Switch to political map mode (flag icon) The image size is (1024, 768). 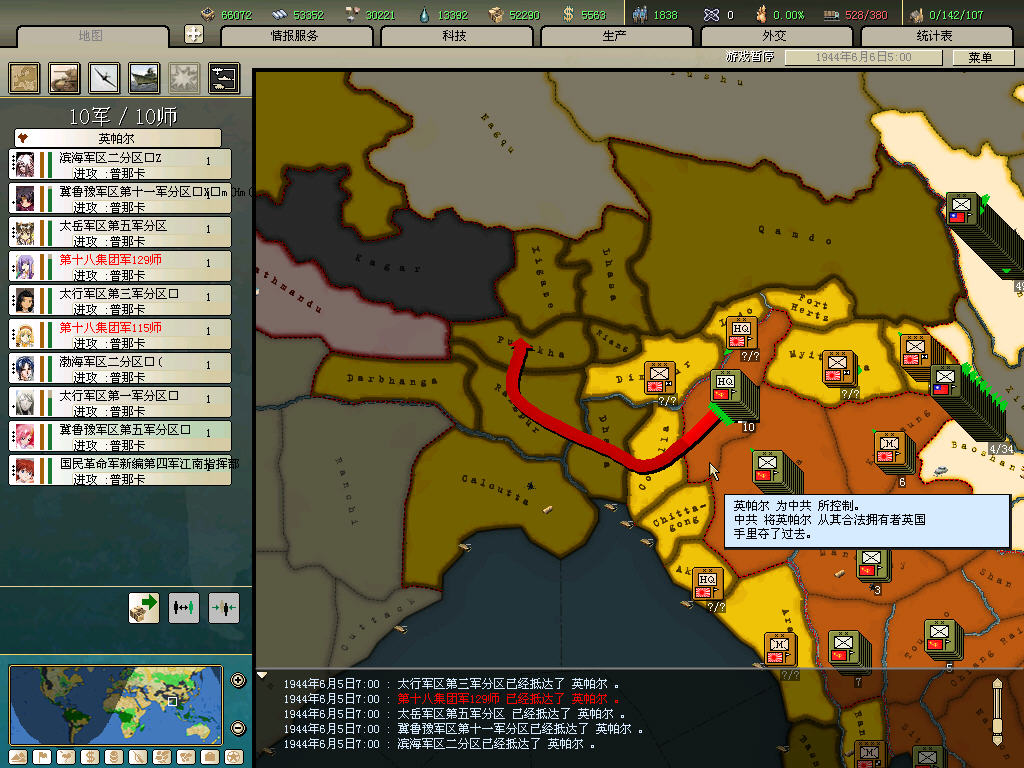[x=42, y=758]
